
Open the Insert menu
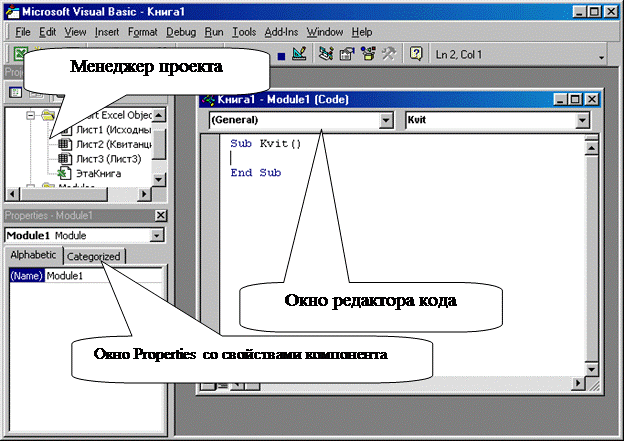pos(107,32)
